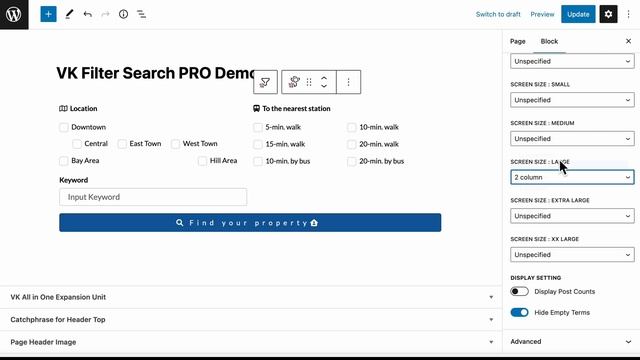This screenshot has height=360, width=640.
Task: Close the settings sidebar
Action: point(629,41)
